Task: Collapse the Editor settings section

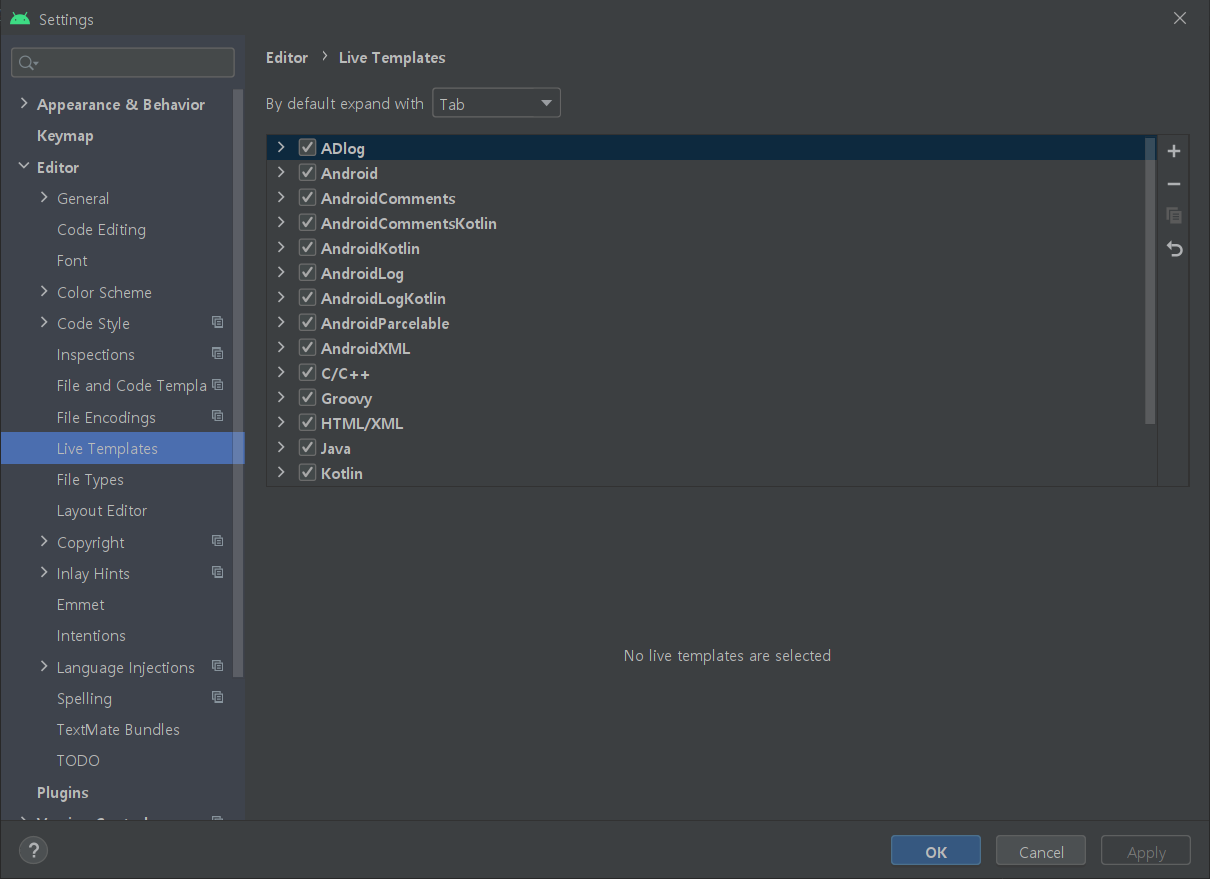Action: [x=24, y=167]
